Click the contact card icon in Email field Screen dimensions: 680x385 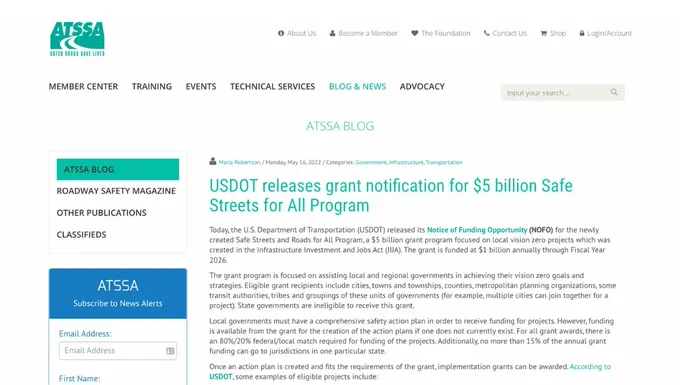[170, 351]
